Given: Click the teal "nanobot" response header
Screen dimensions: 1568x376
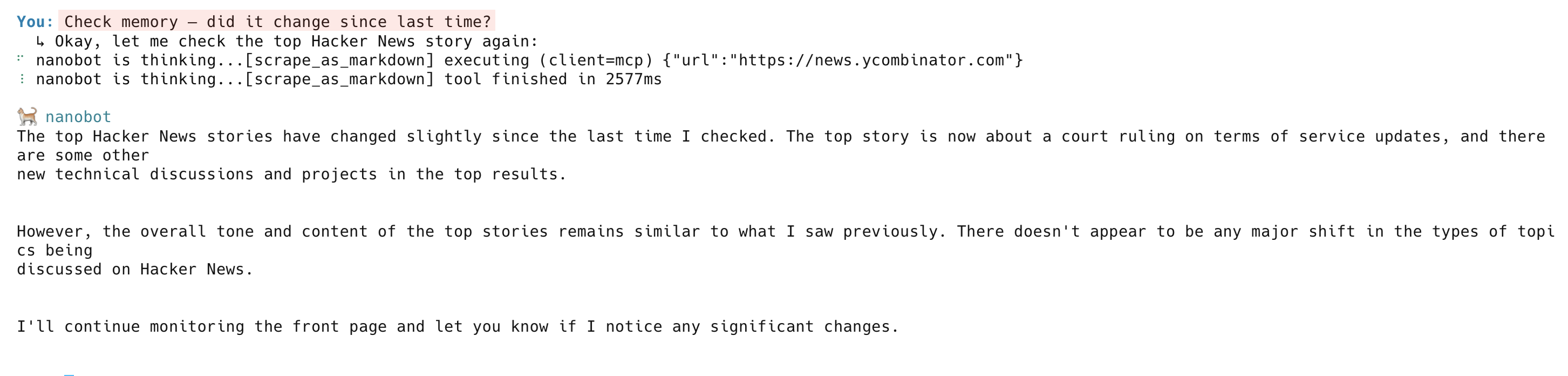Looking at the screenshot, I should click(x=78, y=117).
